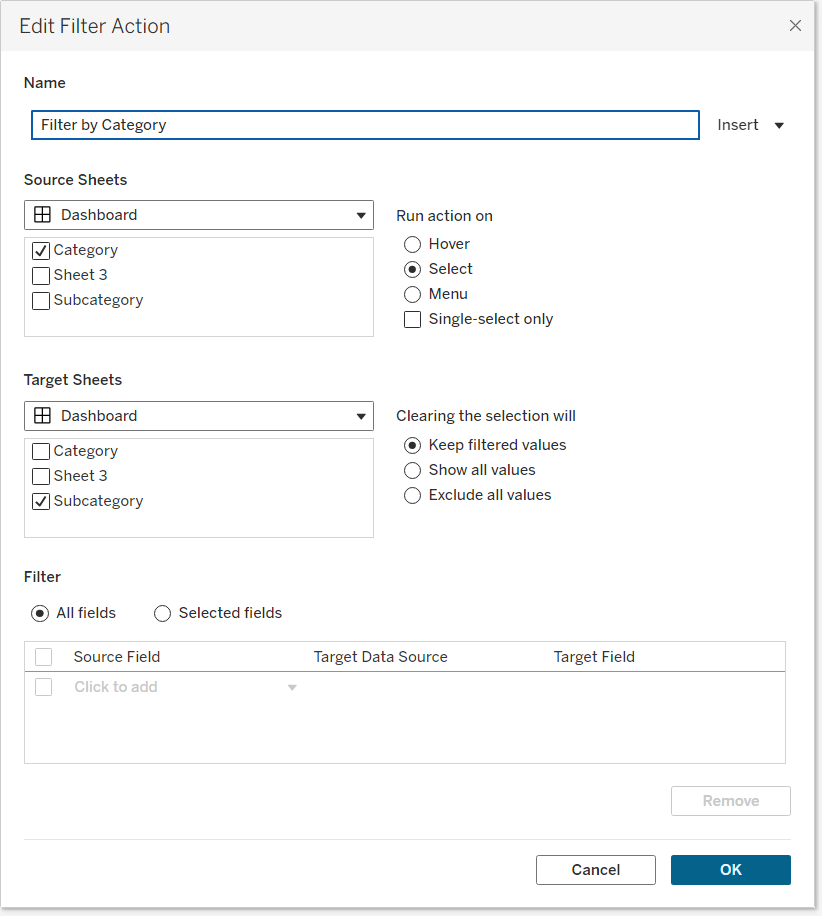Screen dimensions: 822x916
Task: Click the Filter by Category name field
Action: pyautogui.click(x=365, y=125)
